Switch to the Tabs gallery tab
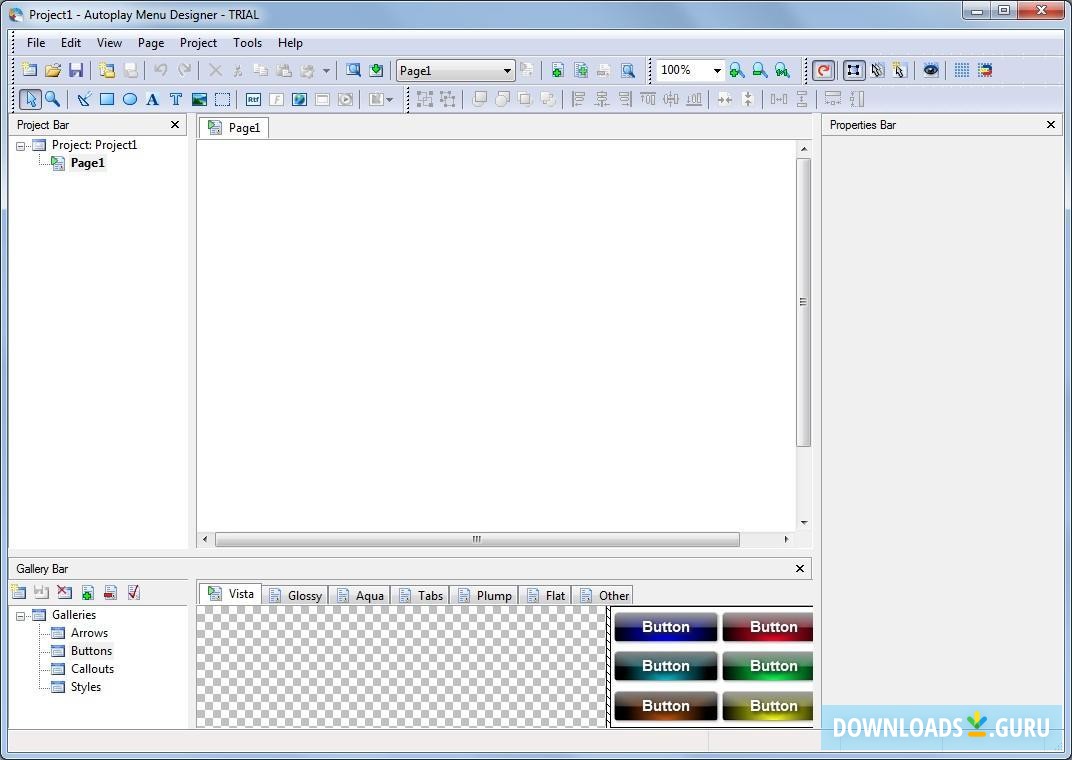 click(421, 595)
